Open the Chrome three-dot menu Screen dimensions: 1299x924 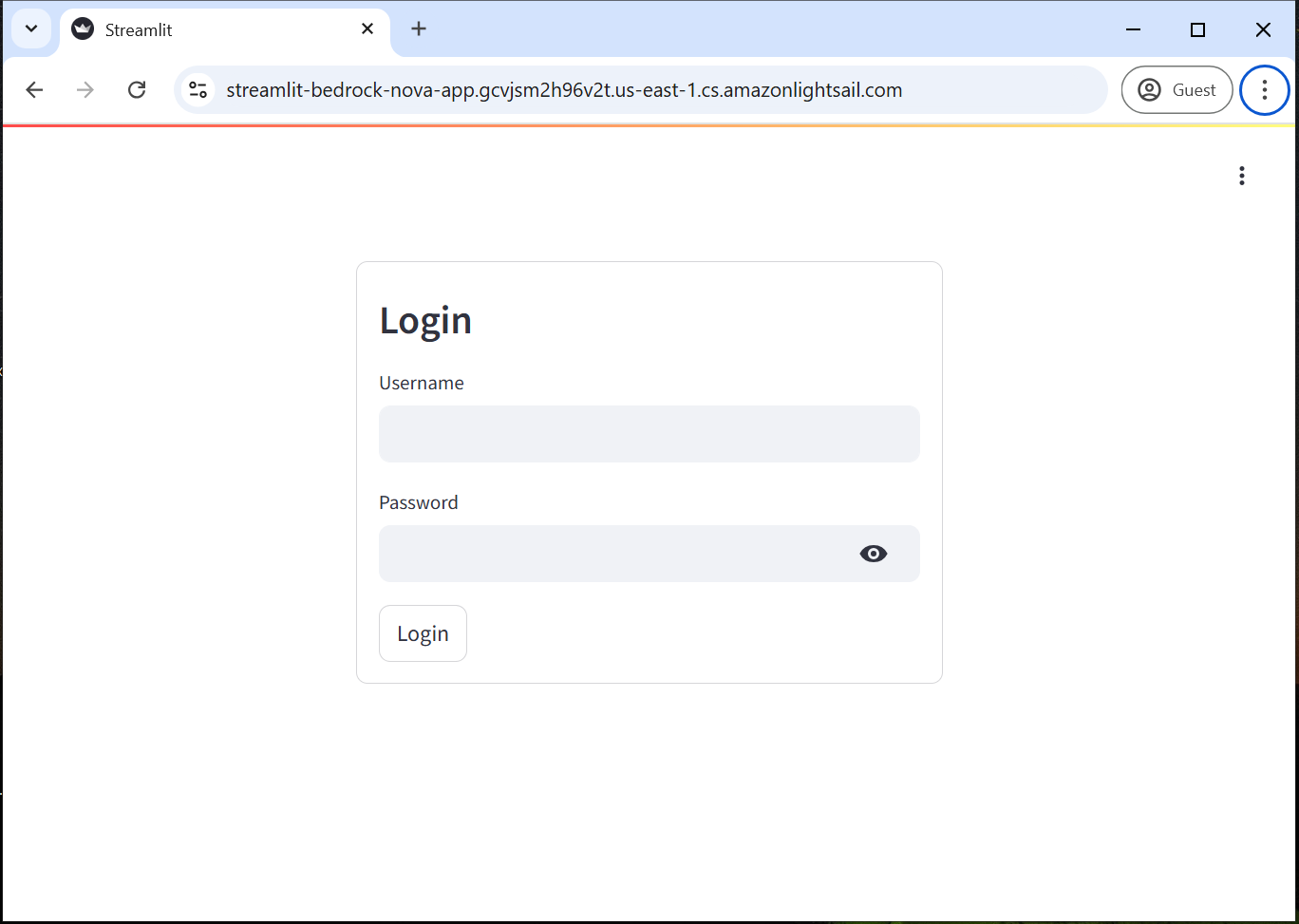[x=1264, y=90]
